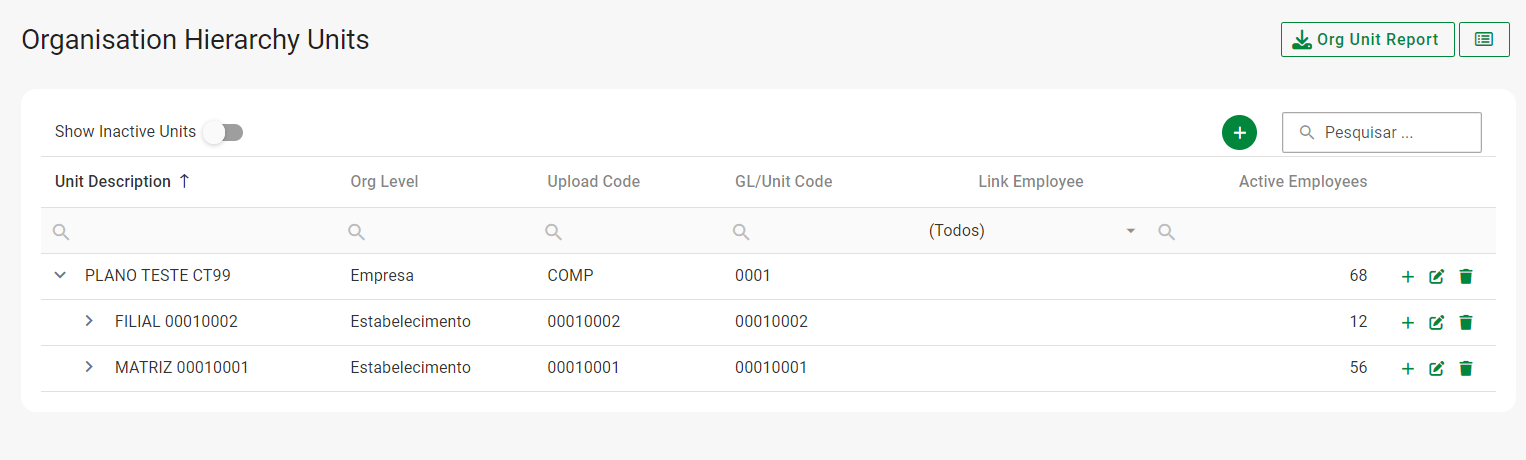The height and width of the screenshot is (460, 1526).
Task: Sort by Org Level column header
Action: [x=384, y=182]
